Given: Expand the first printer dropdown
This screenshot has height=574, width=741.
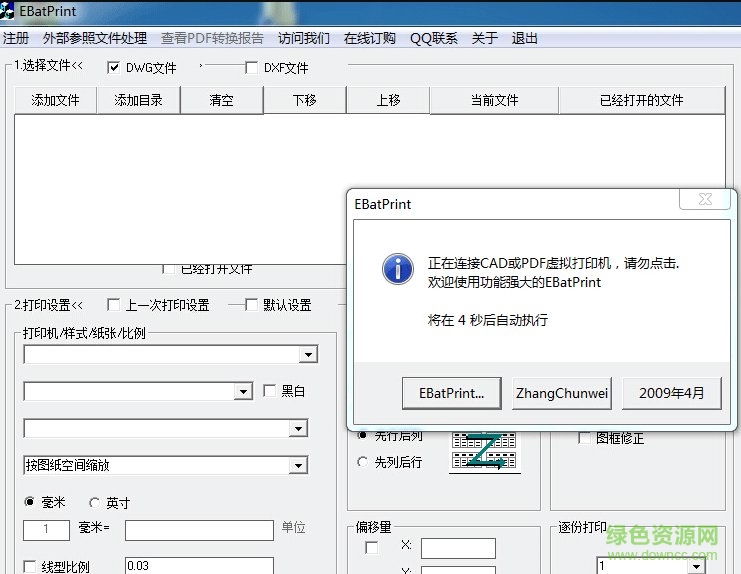Looking at the screenshot, I should tap(308, 354).
